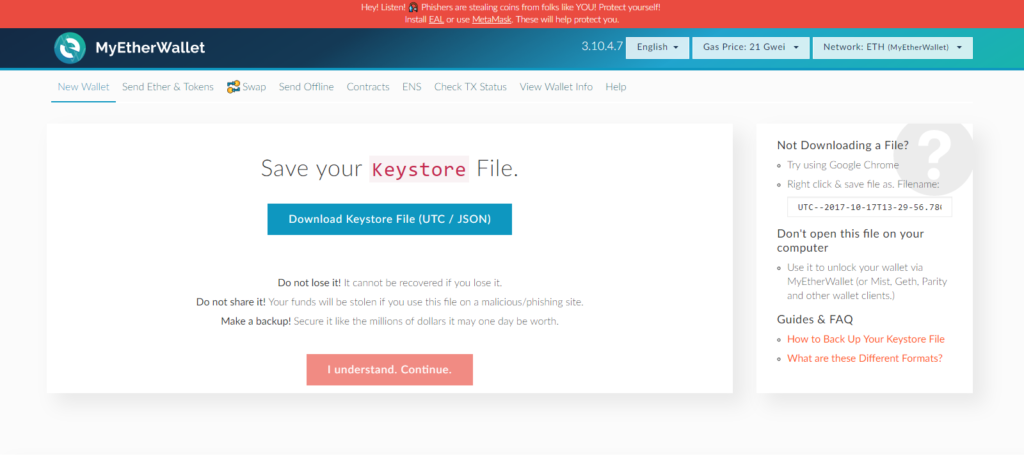Click Download Keystore File (UTC / JSON) button

389,219
